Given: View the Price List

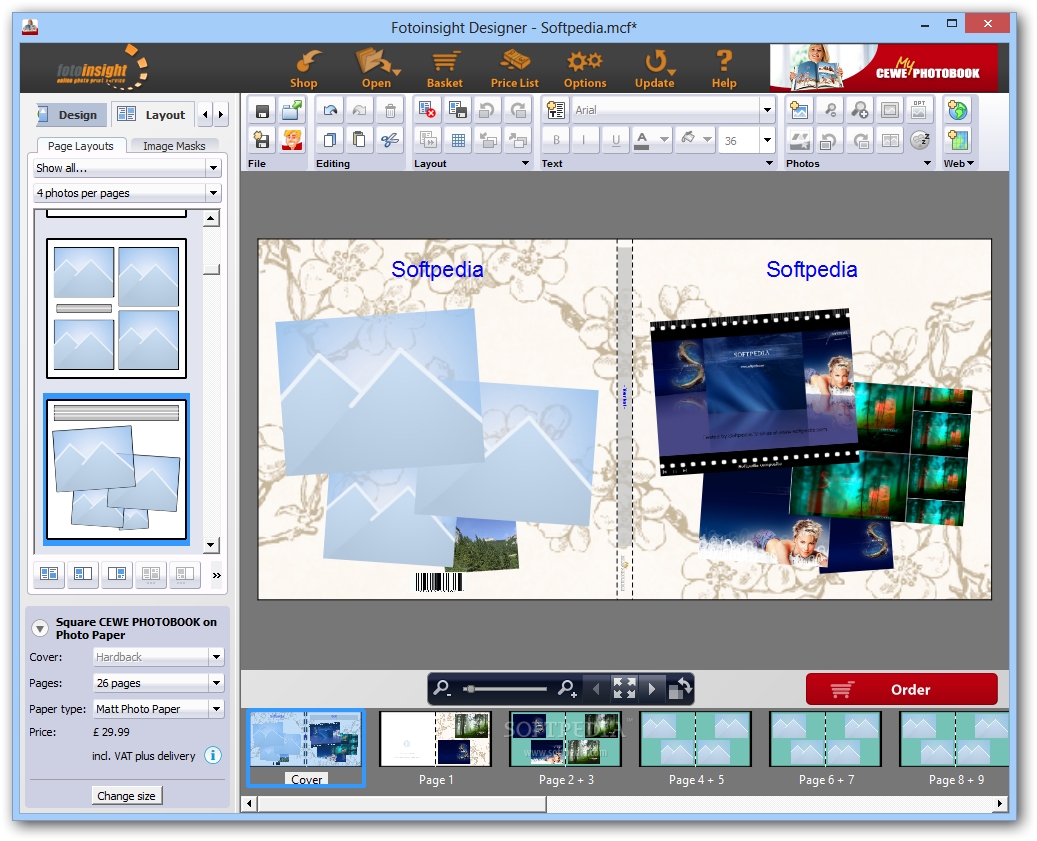Looking at the screenshot, I should coord(515,69).
